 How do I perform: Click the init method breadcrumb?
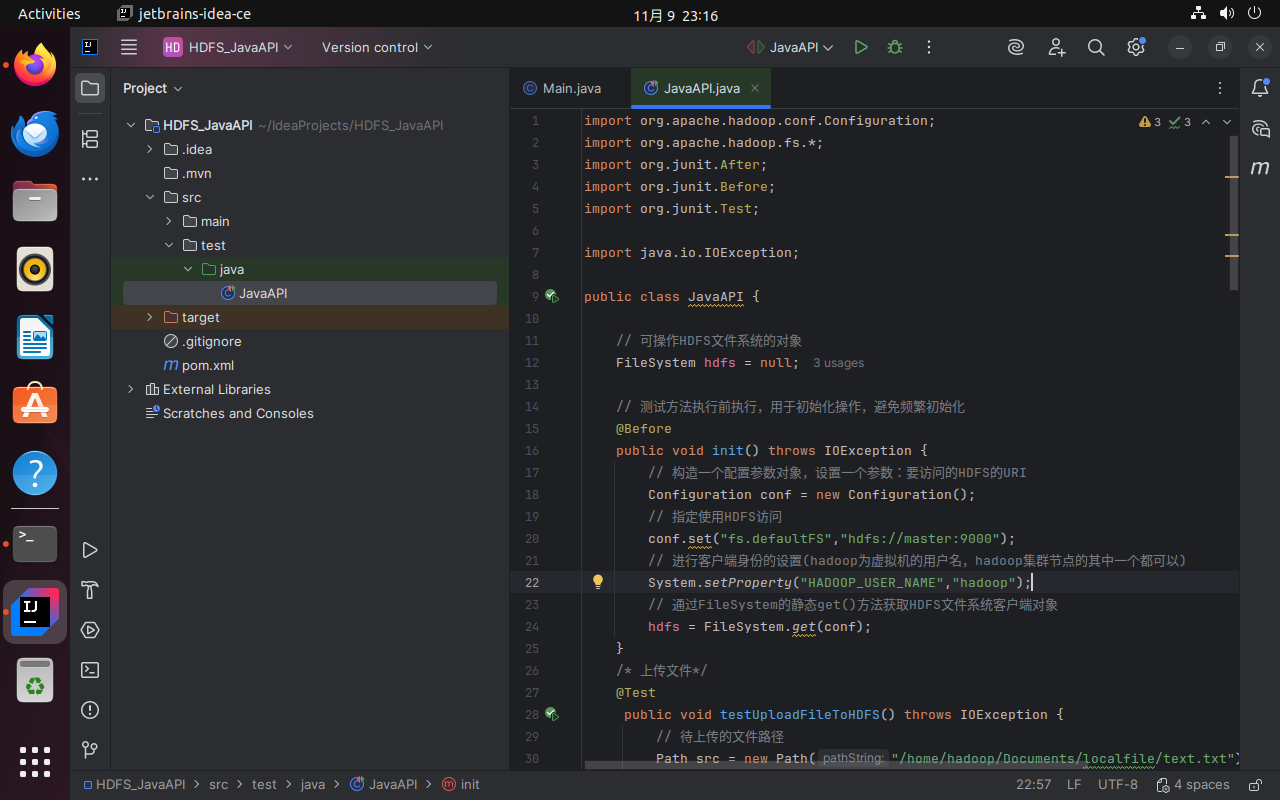point(460,785)
